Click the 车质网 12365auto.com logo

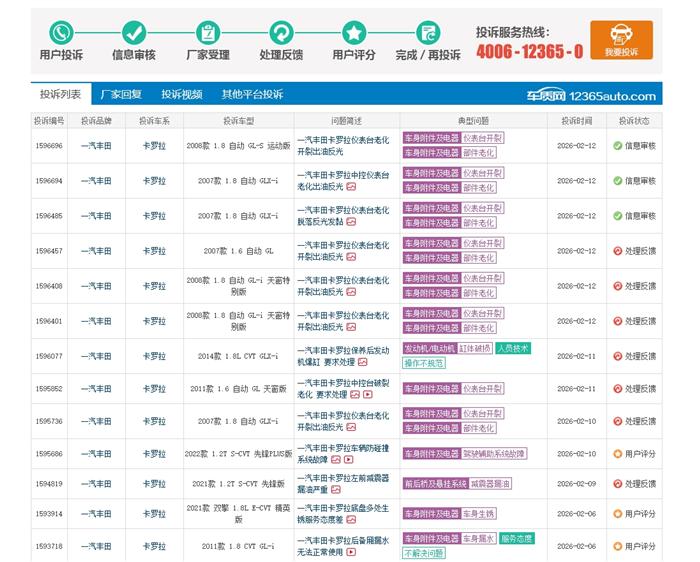coord(591,96)
